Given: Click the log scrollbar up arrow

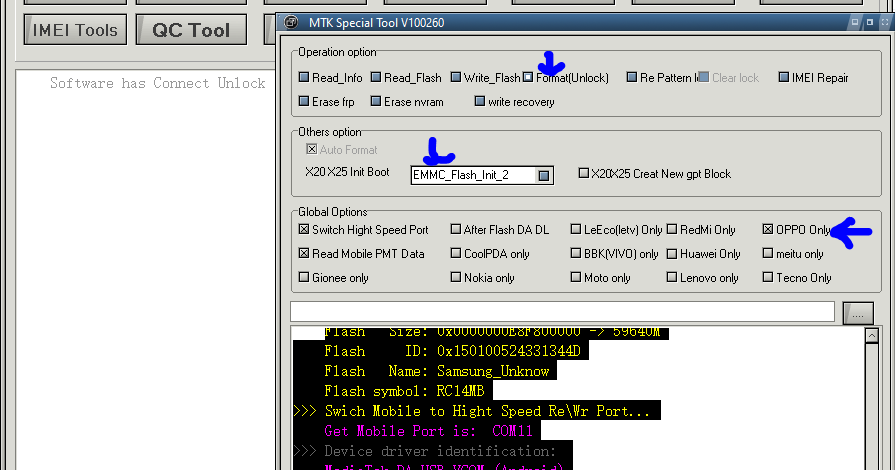Looking at the screenshot, I should click(872, 336).
